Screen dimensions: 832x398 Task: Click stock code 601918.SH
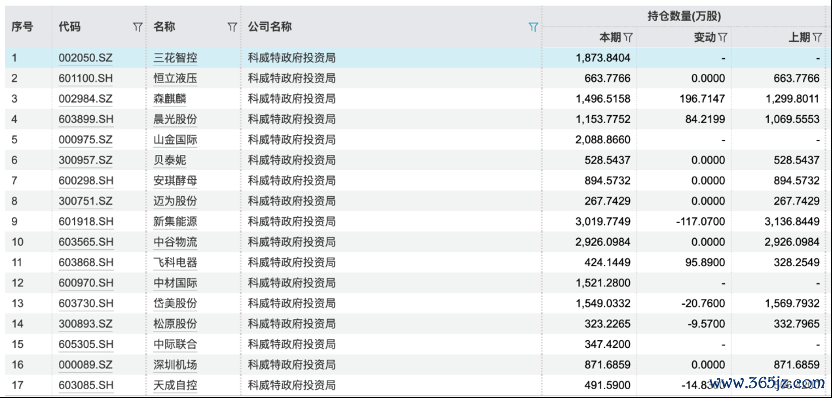pyautogui.click(x=85, y=221)
